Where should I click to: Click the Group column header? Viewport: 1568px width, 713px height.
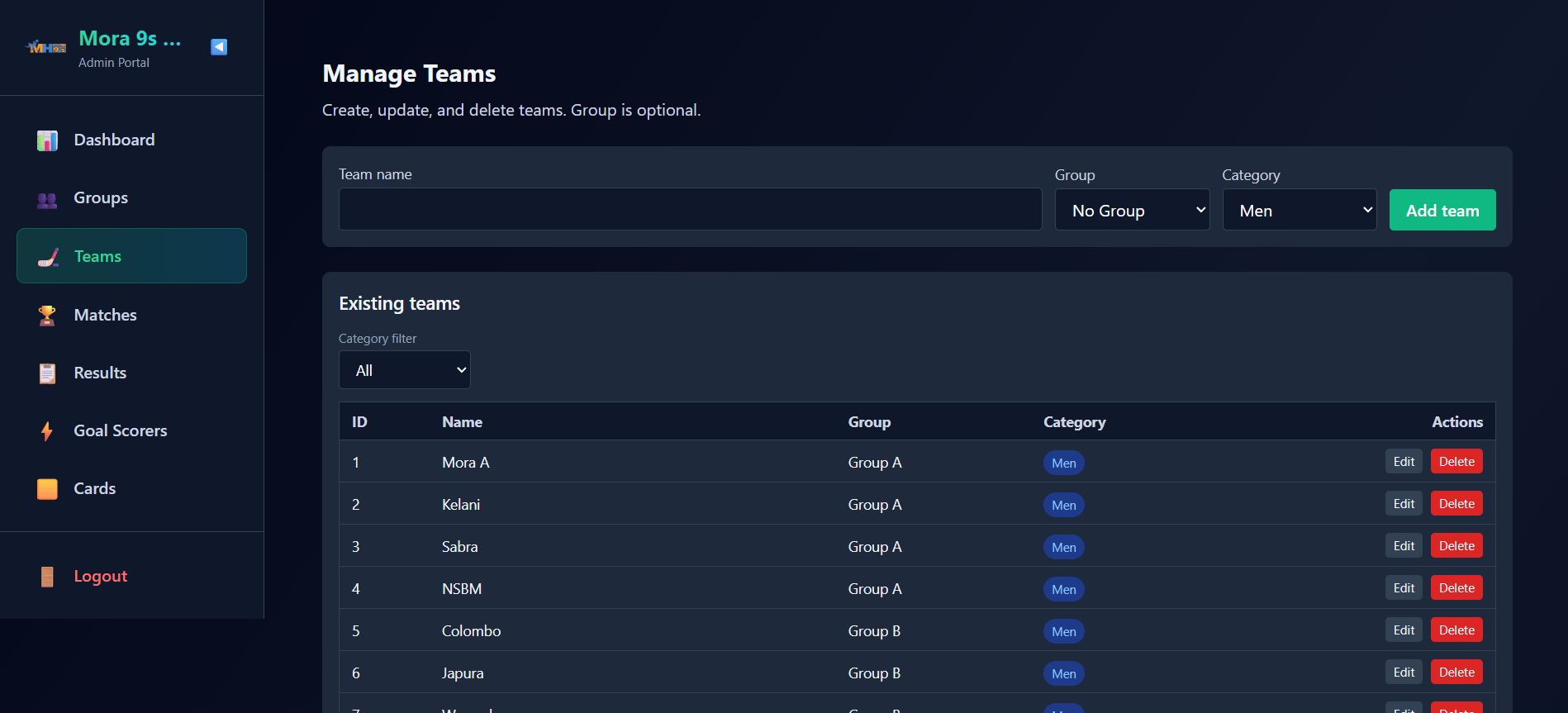[869, 422]
